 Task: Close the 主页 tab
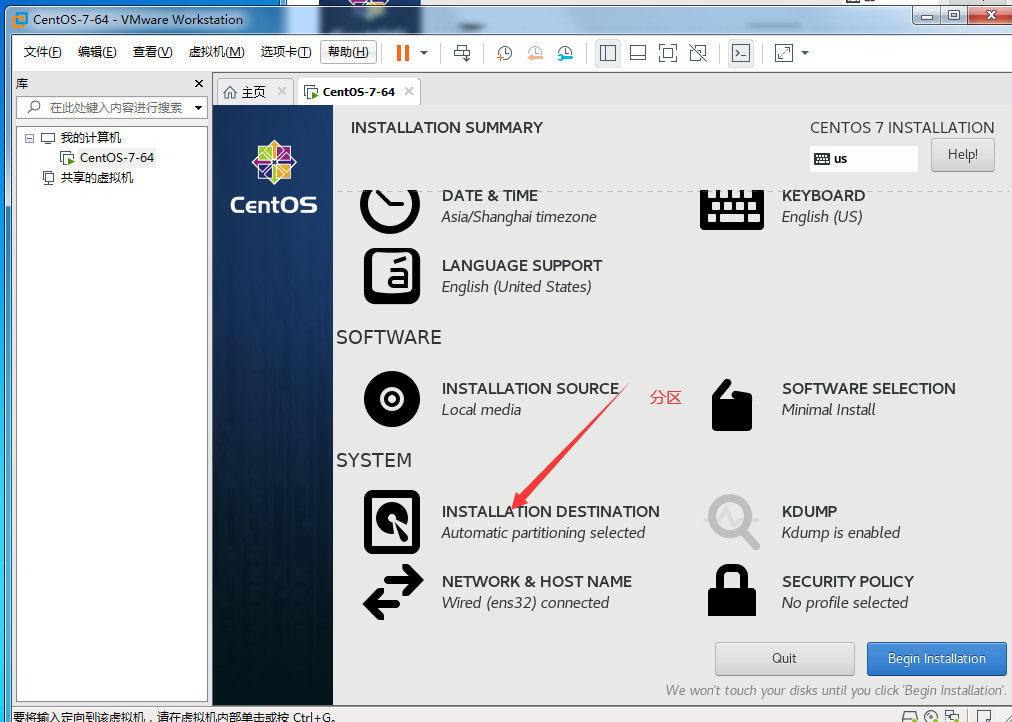(282, 91)
